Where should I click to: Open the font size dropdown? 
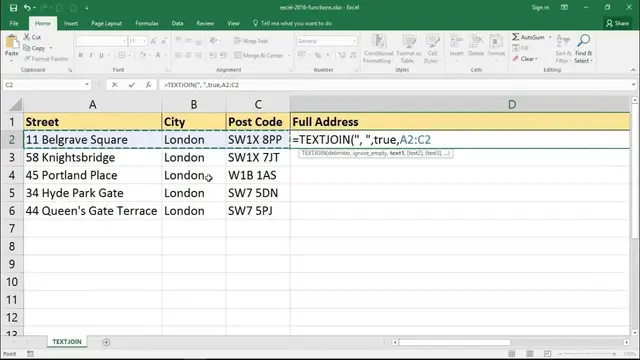pyautogui.click(x=144, y=41)
